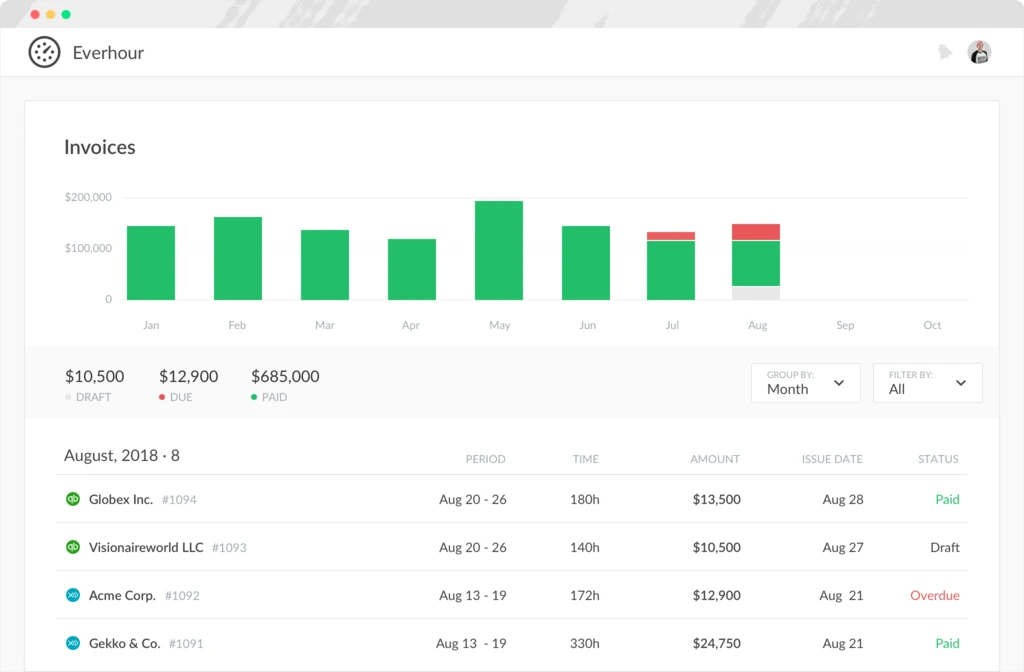1024x672 pixels.
Task: Click the notification flag icon near the avatar
Action: tap(945, 52)
